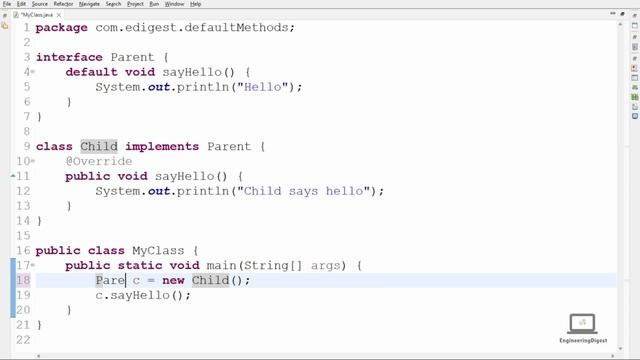Select the MyClass.java editor tab
The width and height of the screenshot is (640, 360).
coord(37,15)
